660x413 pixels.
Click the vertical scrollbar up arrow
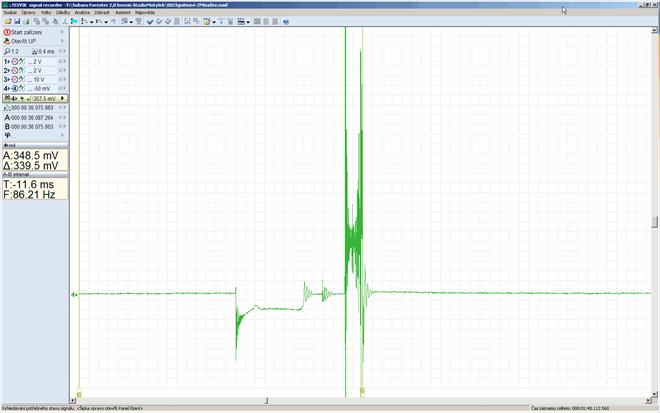(x=654, y=30)
